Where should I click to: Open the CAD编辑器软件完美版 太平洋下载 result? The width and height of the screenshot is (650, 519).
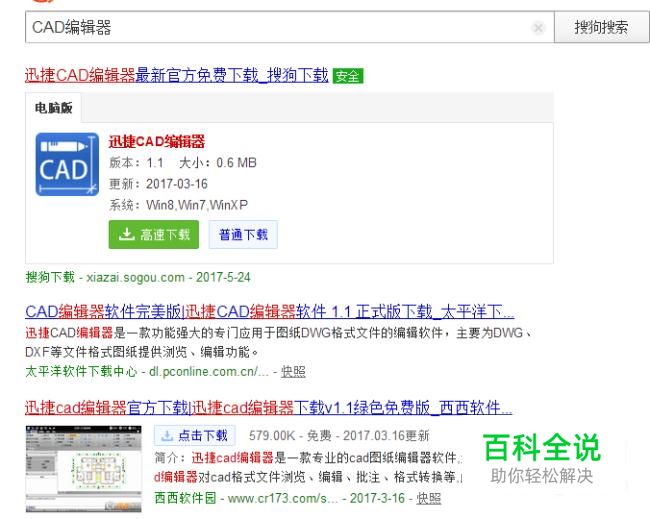pos(269,311)
